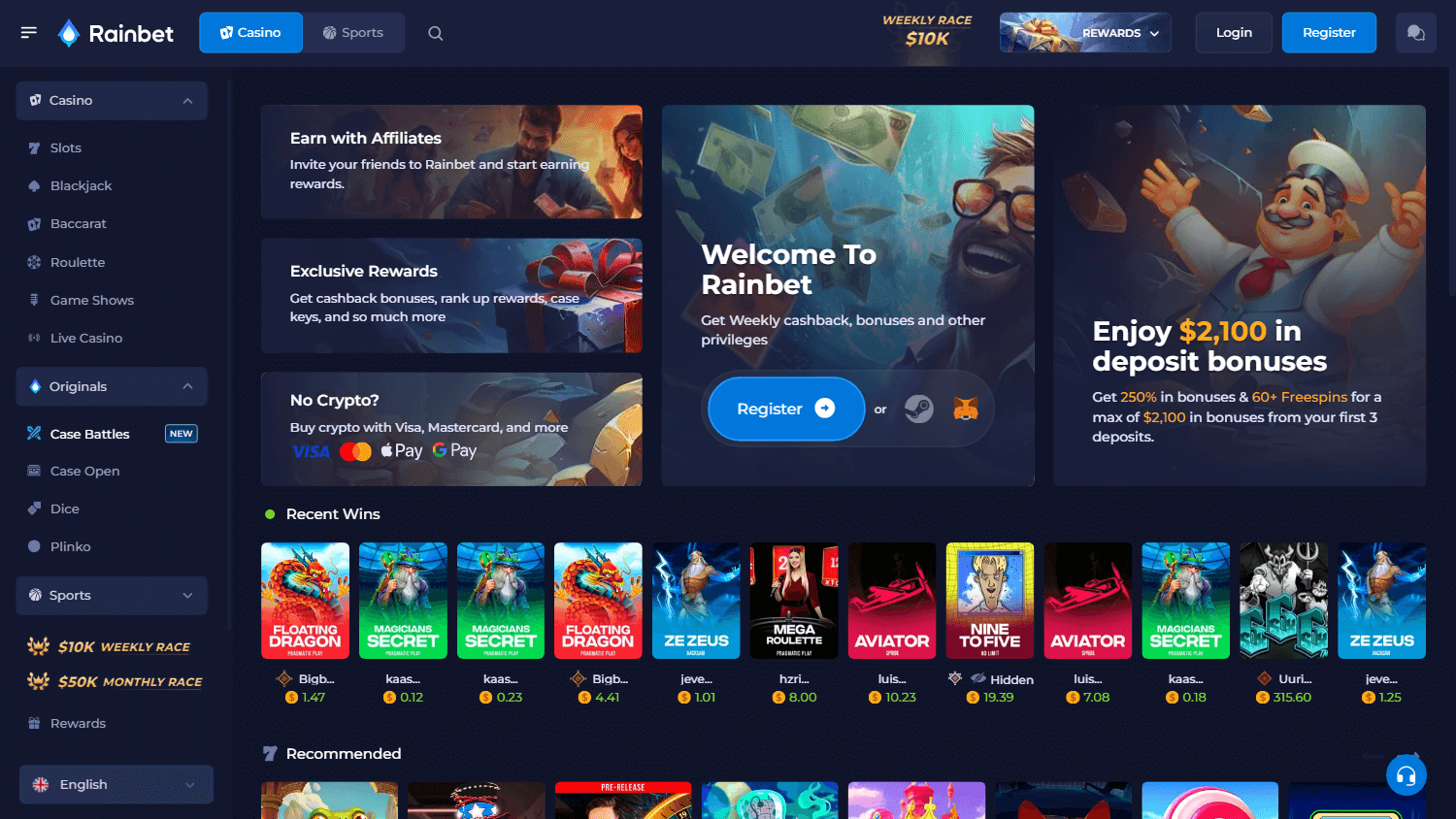
Task: Open Plinko from Originals menu
Action: [71, 546]
